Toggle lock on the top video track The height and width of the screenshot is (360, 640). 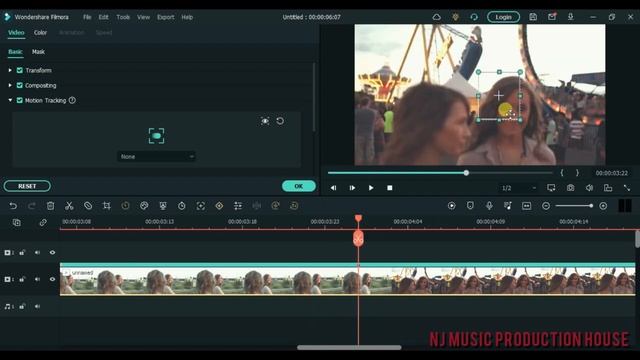22,252
